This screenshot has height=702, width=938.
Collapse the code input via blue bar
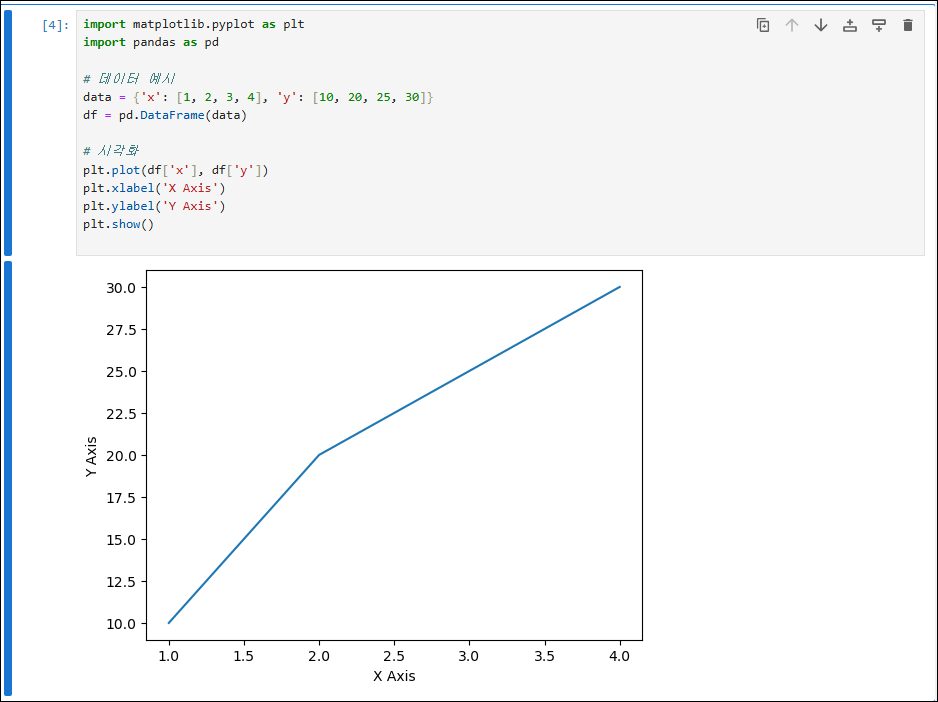pos(8,133)
